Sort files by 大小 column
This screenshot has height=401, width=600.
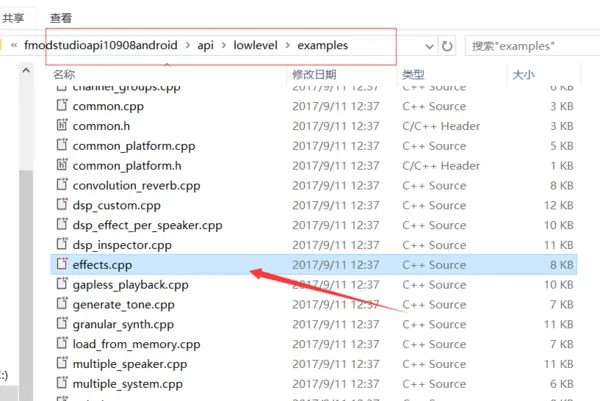[523, 74]
